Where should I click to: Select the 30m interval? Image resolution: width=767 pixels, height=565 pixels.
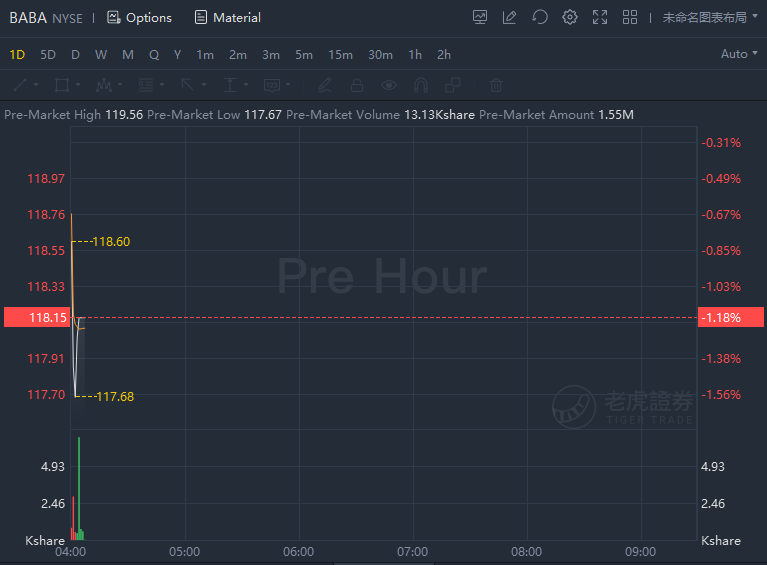pos(381,54)
